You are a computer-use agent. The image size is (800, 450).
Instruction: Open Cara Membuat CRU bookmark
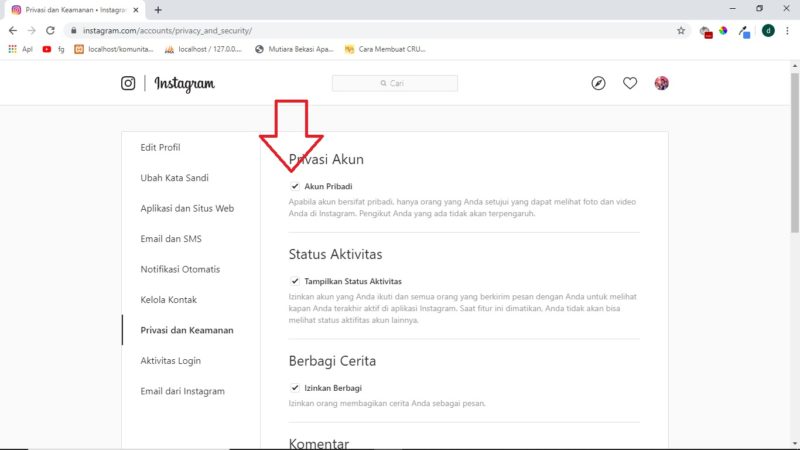[x=385, y=49]
